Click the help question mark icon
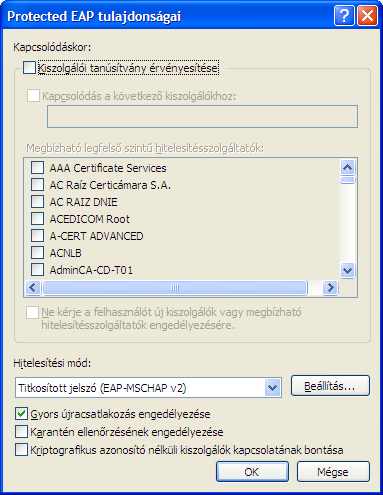The image size is (383, 495). point(344,16)
